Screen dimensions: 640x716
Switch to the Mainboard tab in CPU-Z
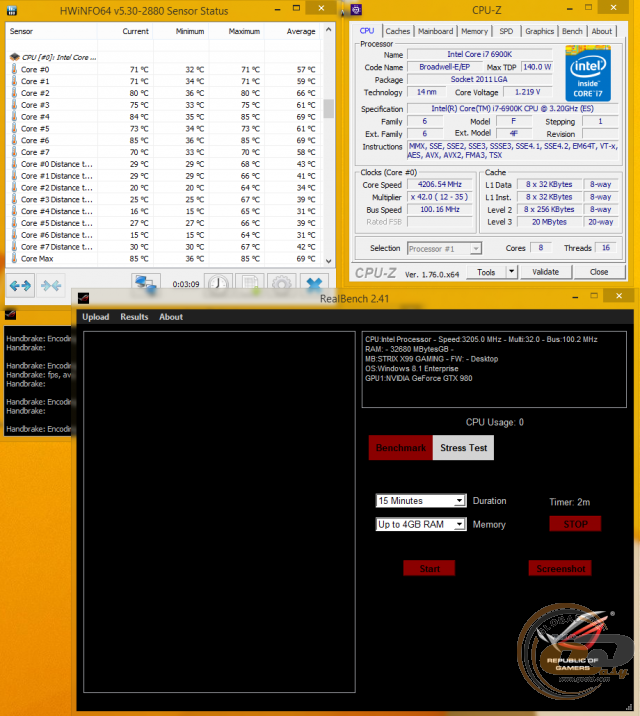click(435, 31)
